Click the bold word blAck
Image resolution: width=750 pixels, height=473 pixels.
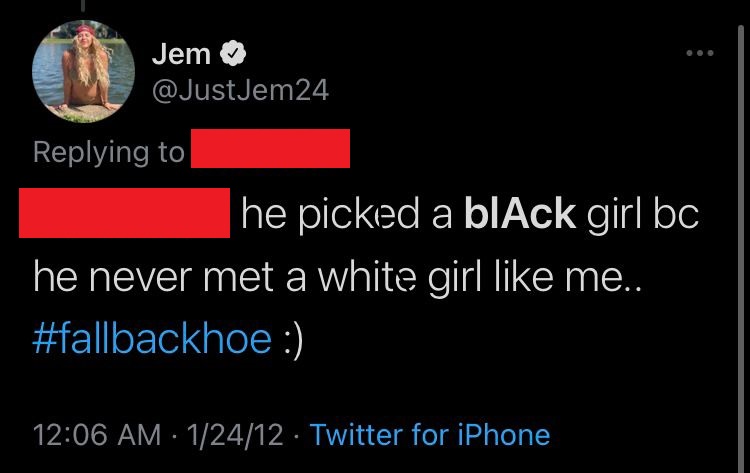point(520,213)
